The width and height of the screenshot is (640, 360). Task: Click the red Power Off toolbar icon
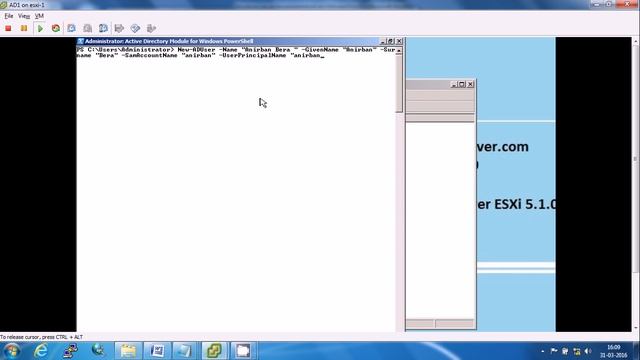tap(8, 28)
